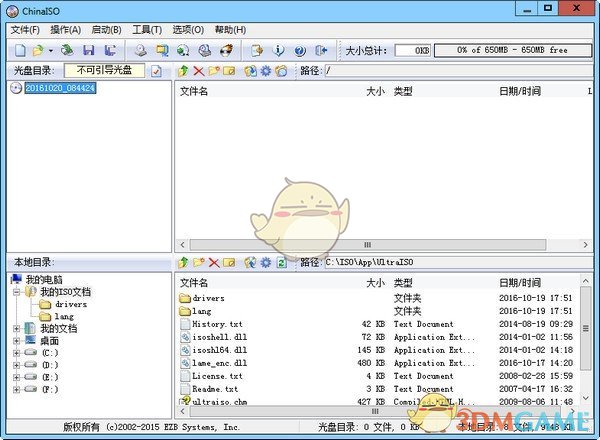Select the History.txt file in list
600x440 pixels.
[216, 324]
